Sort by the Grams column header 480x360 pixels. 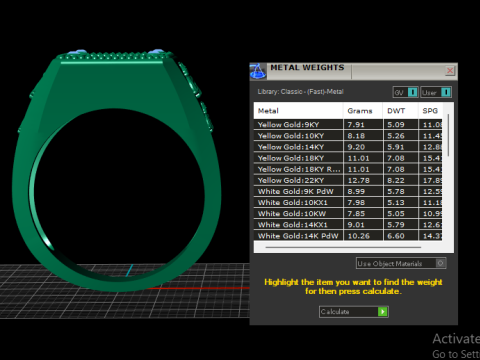point(363,111)
